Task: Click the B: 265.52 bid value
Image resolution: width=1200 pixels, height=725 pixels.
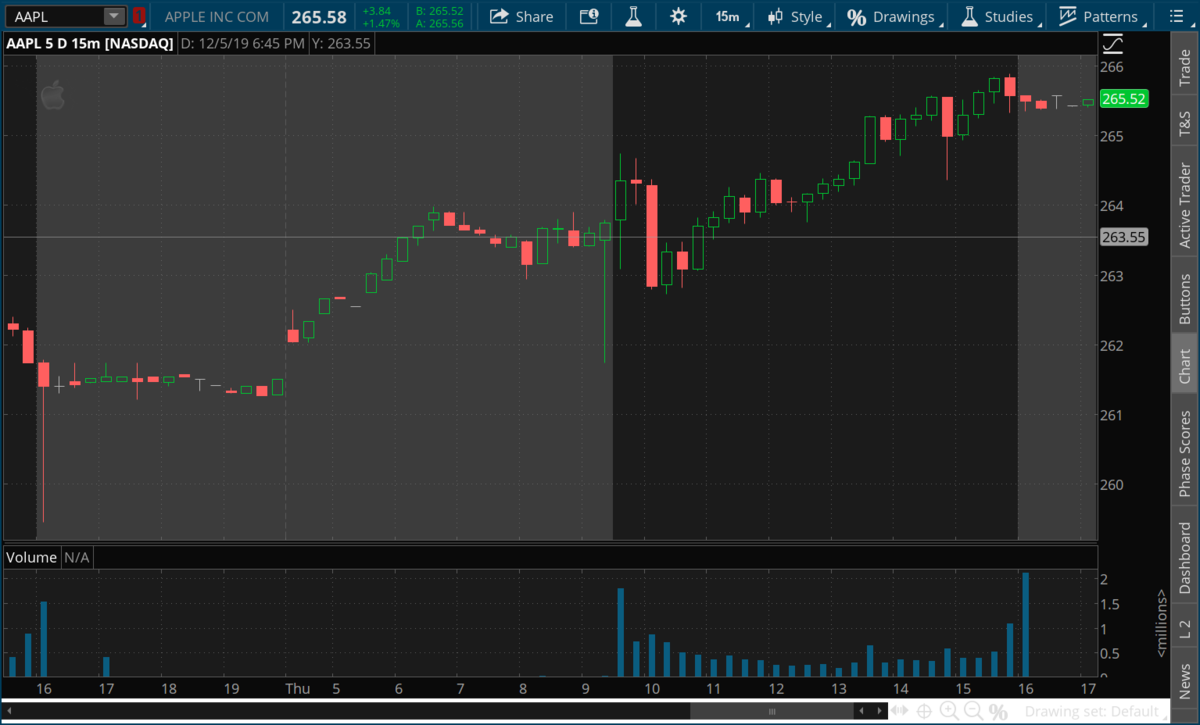Action: (x=440, y=11)
